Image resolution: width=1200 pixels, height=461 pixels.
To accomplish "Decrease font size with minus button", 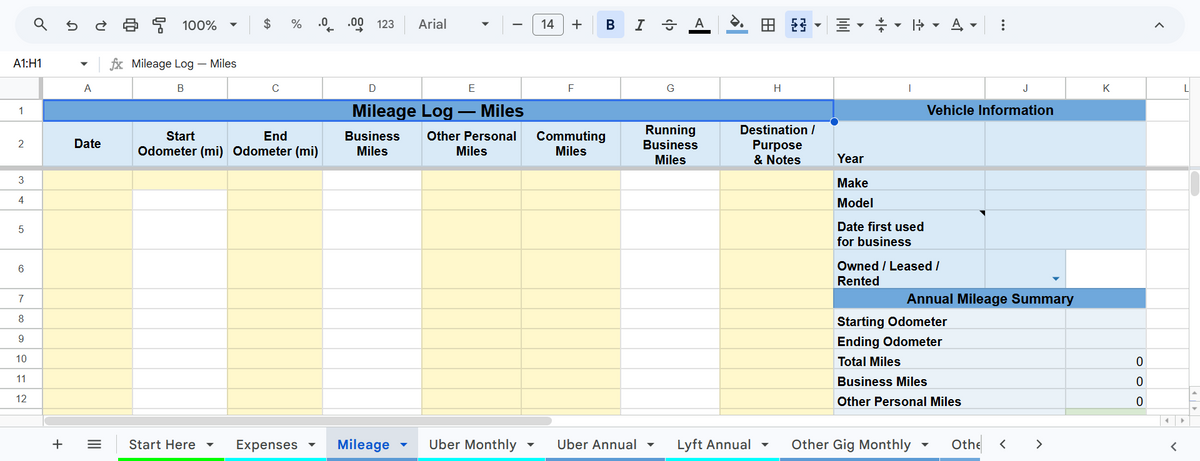I will pos(516,24).
